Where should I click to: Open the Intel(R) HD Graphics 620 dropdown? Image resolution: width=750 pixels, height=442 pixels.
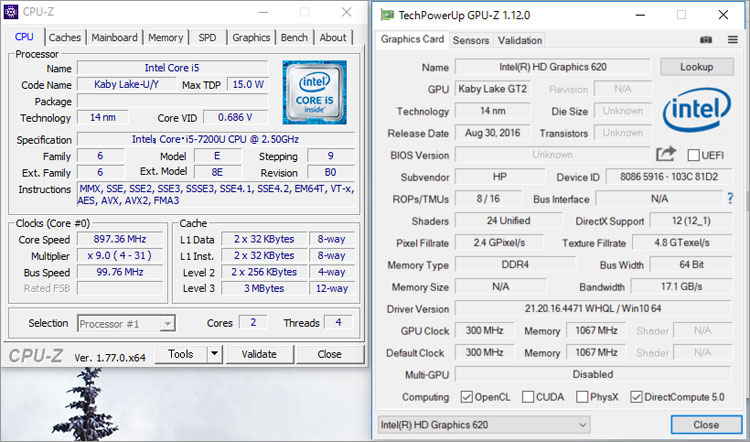click(x=484, y=425)
